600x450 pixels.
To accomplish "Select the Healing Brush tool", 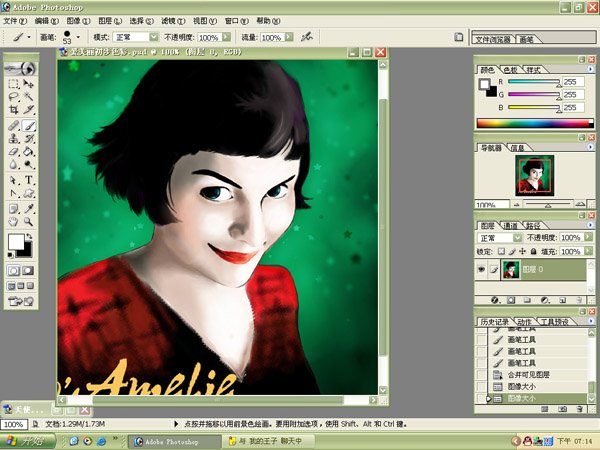I will [14, 126].
